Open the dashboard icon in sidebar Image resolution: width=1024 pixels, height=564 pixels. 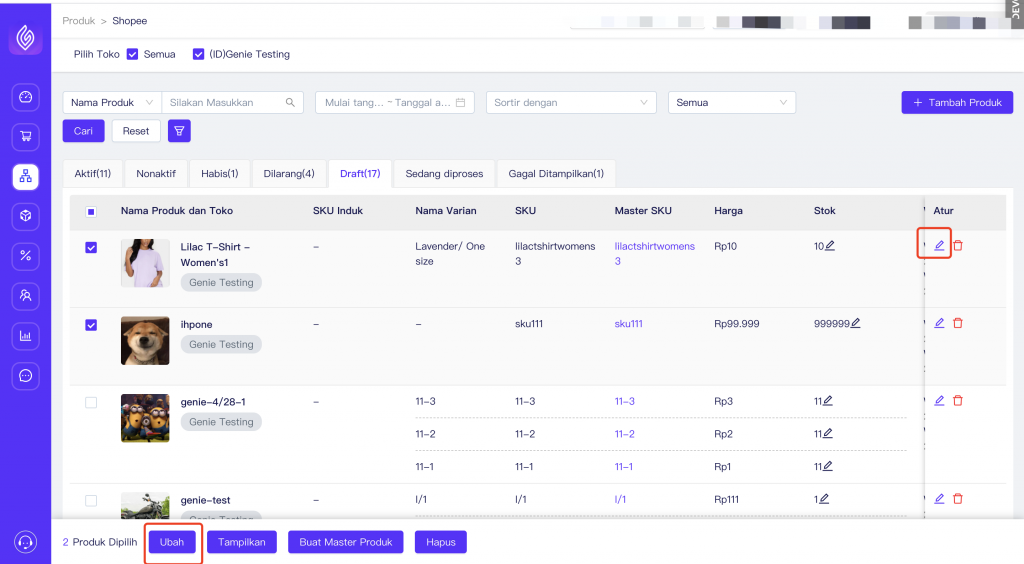coord(25,97)
